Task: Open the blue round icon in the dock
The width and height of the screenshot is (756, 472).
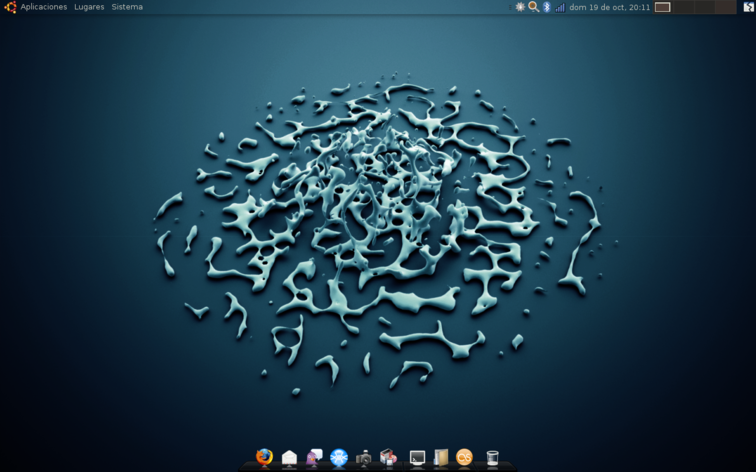Action: 339,457
